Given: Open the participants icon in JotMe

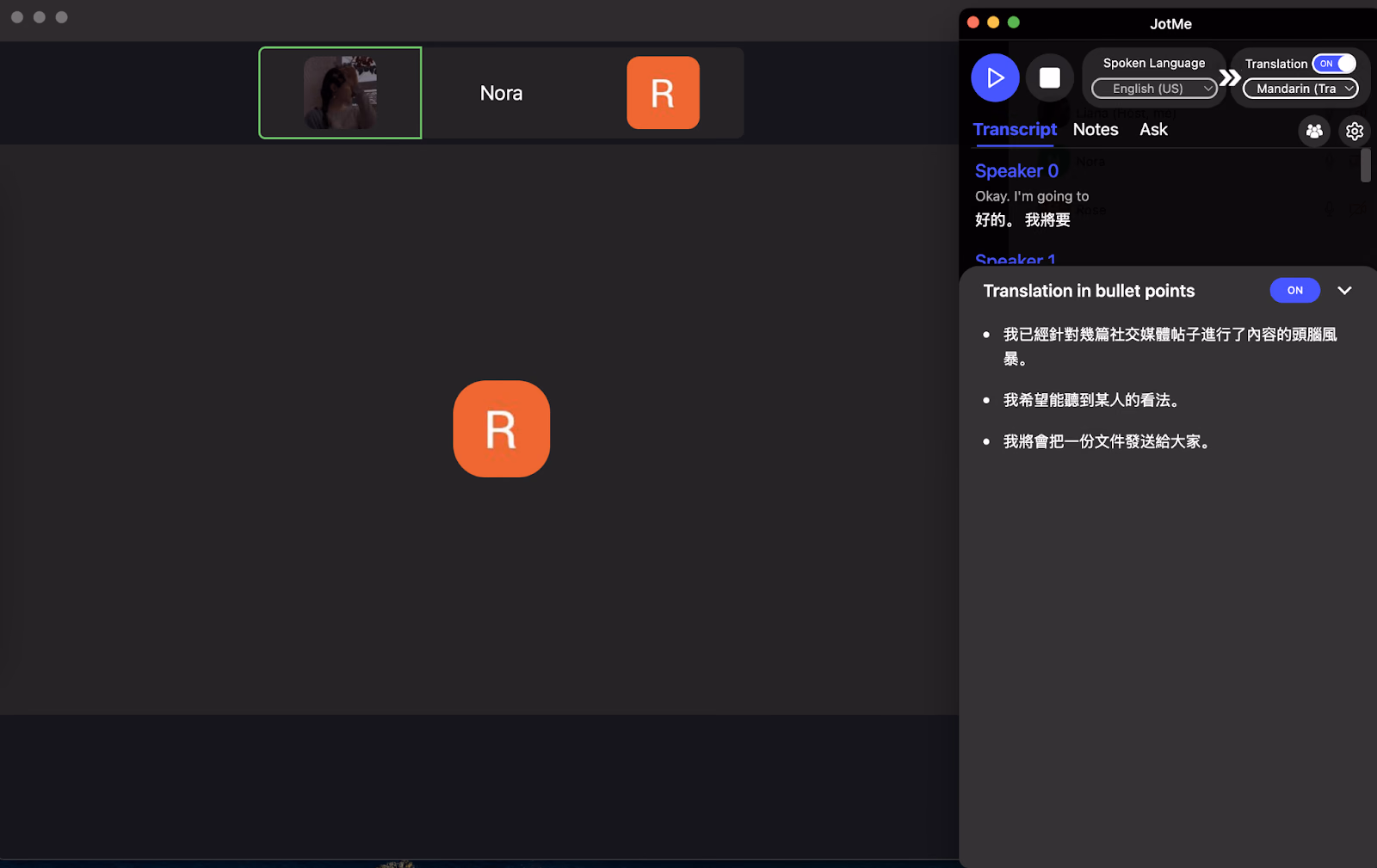Looking at the screenshot, I should coord(1314,131).
